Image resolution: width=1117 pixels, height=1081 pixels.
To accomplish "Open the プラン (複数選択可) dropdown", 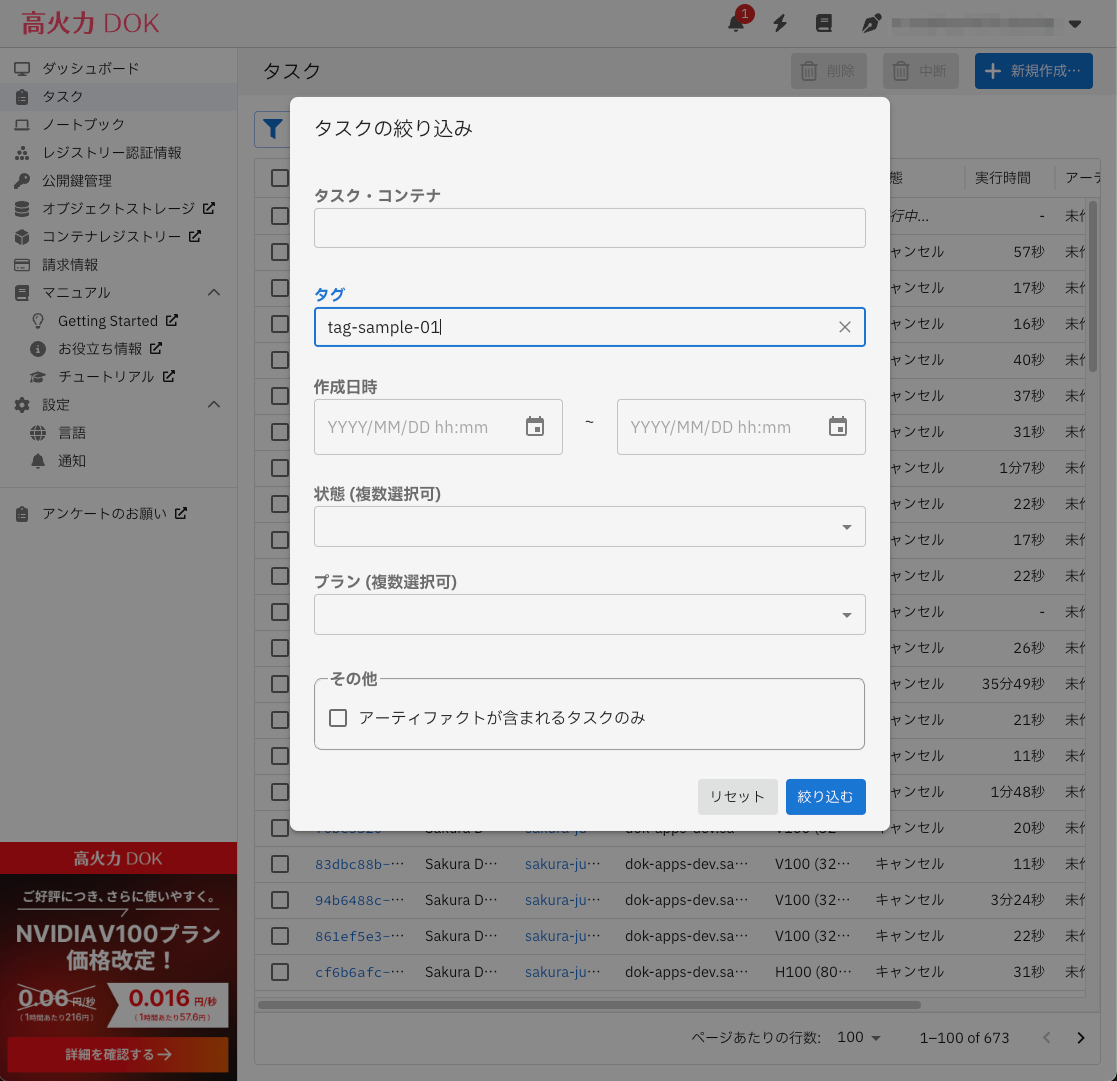I will coord(590,614).
